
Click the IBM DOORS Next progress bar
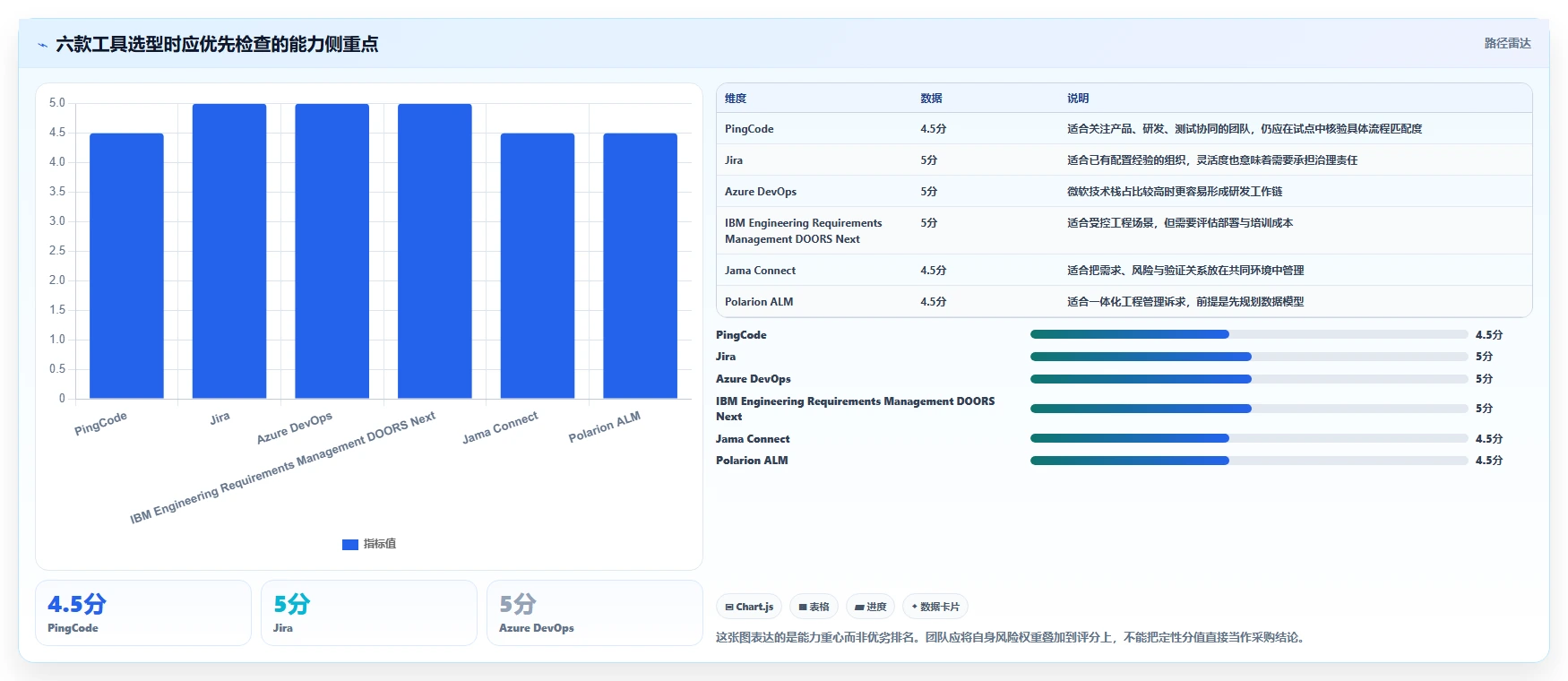click(x=1249, y=409)
